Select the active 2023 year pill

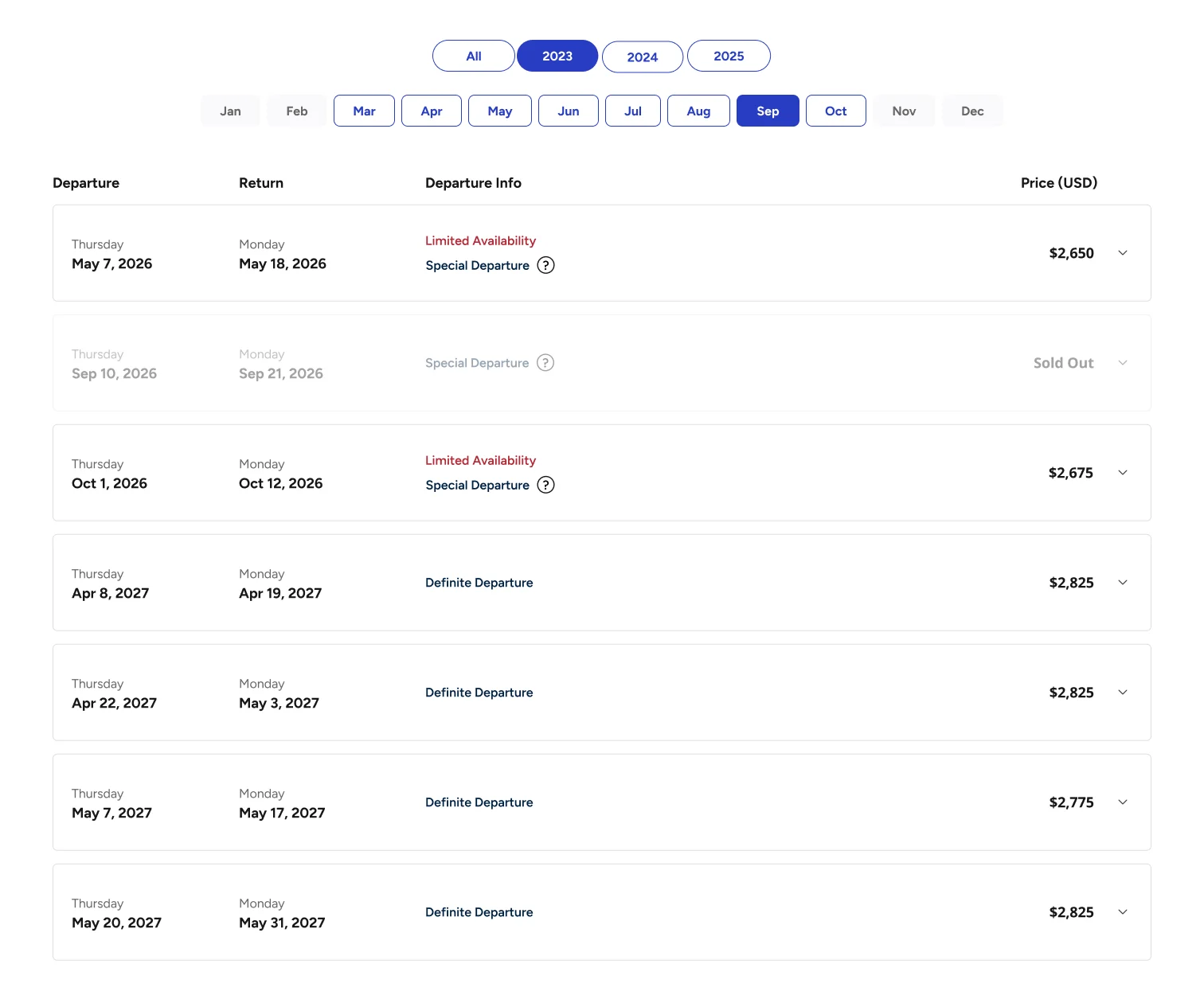[557, 56]
